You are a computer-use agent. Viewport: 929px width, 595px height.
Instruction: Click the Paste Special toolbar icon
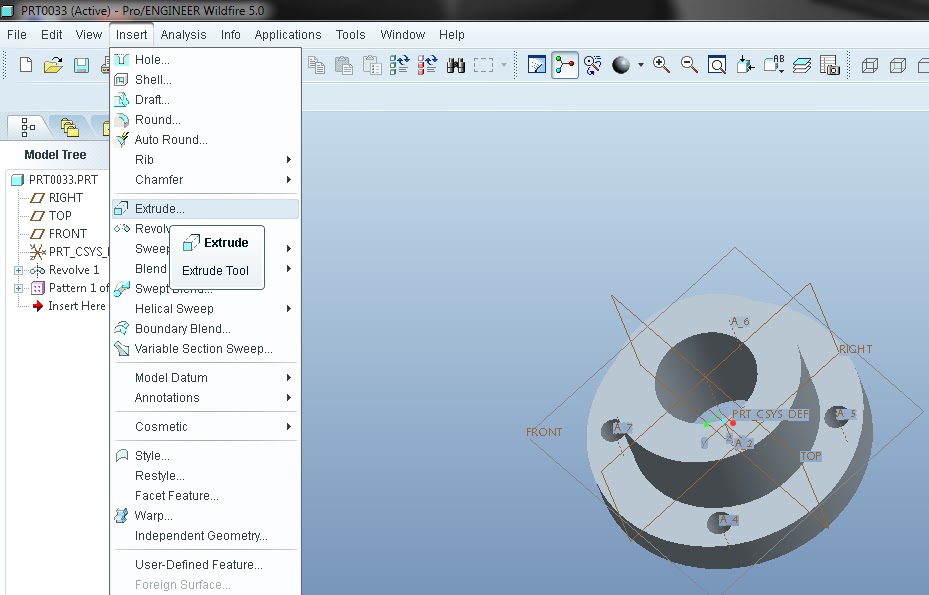[x=371, y=65]
